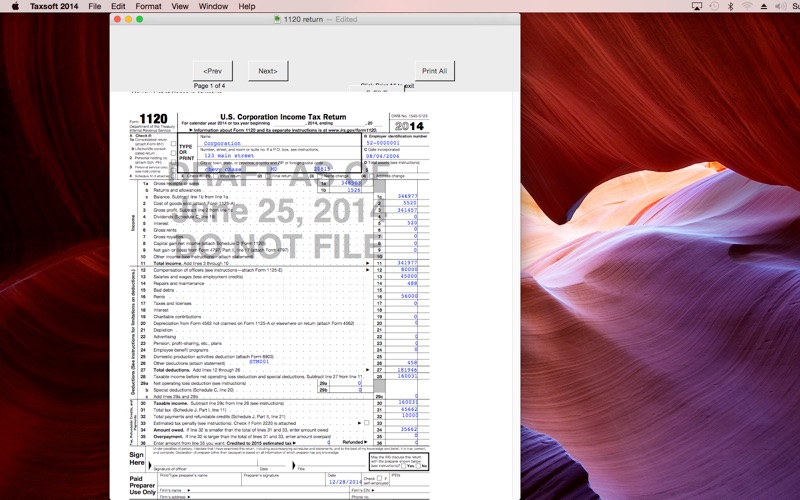Click the Print All button

434,71
